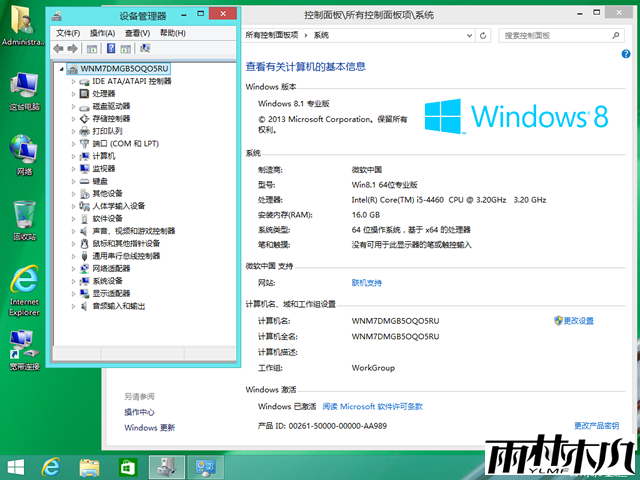Select the 音频输入和输出 speaker icon
Viewport: 640px width, 480px height.
84,306
